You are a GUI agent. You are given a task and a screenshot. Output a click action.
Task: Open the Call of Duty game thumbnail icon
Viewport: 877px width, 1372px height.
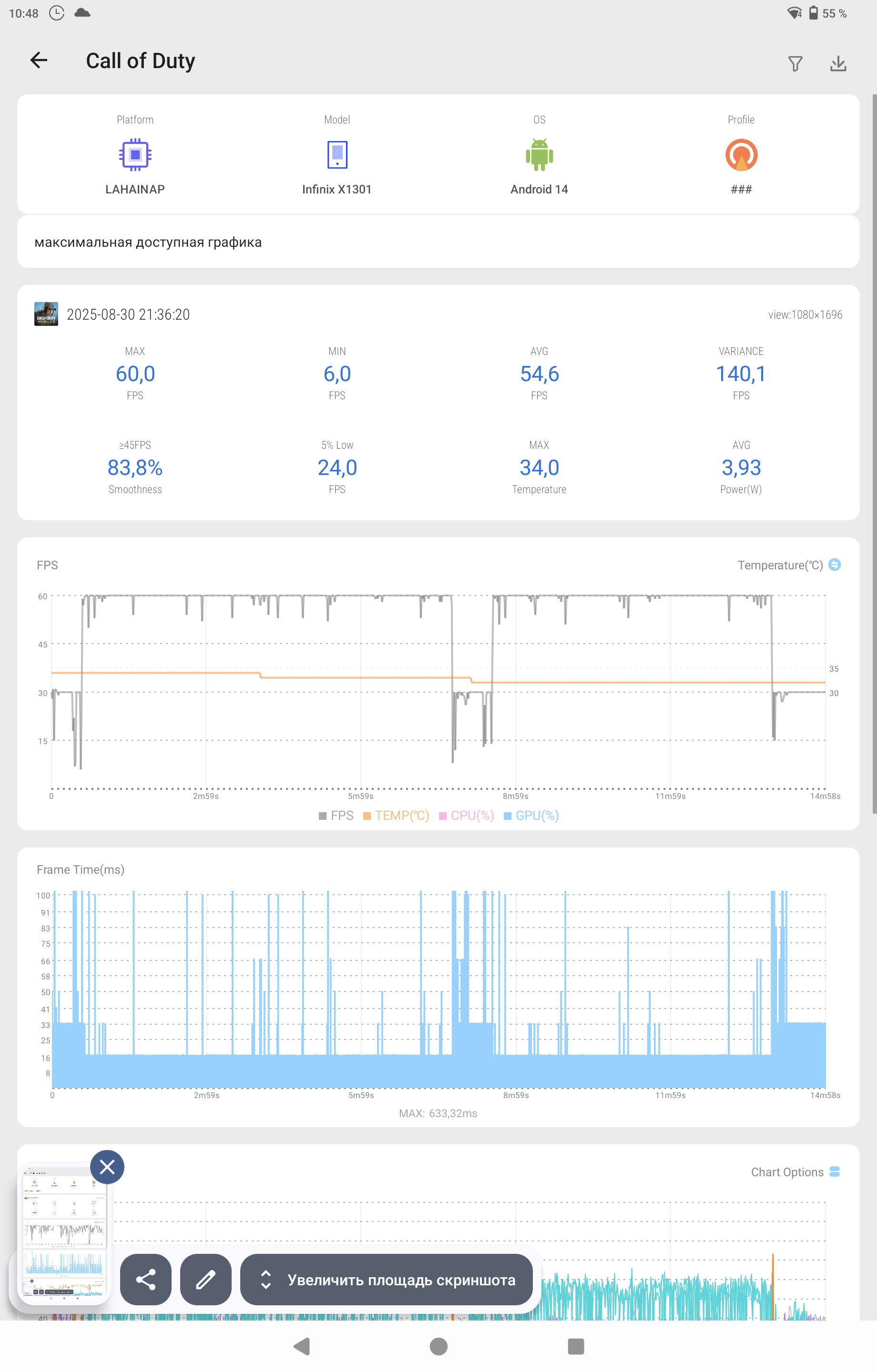coord(46,314)
